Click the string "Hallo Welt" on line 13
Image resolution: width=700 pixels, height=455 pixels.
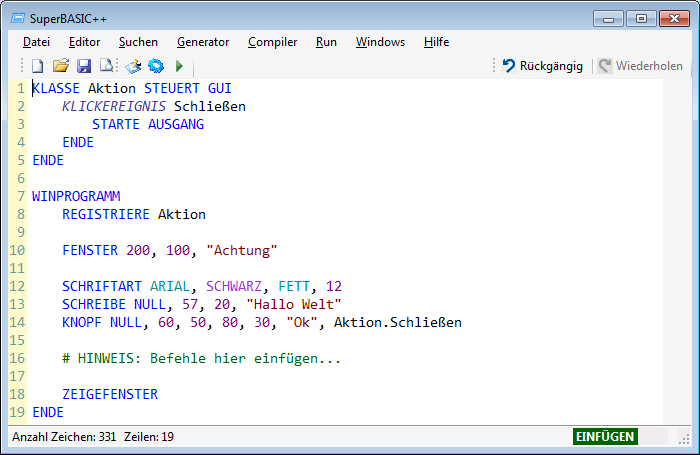[294, 305]
